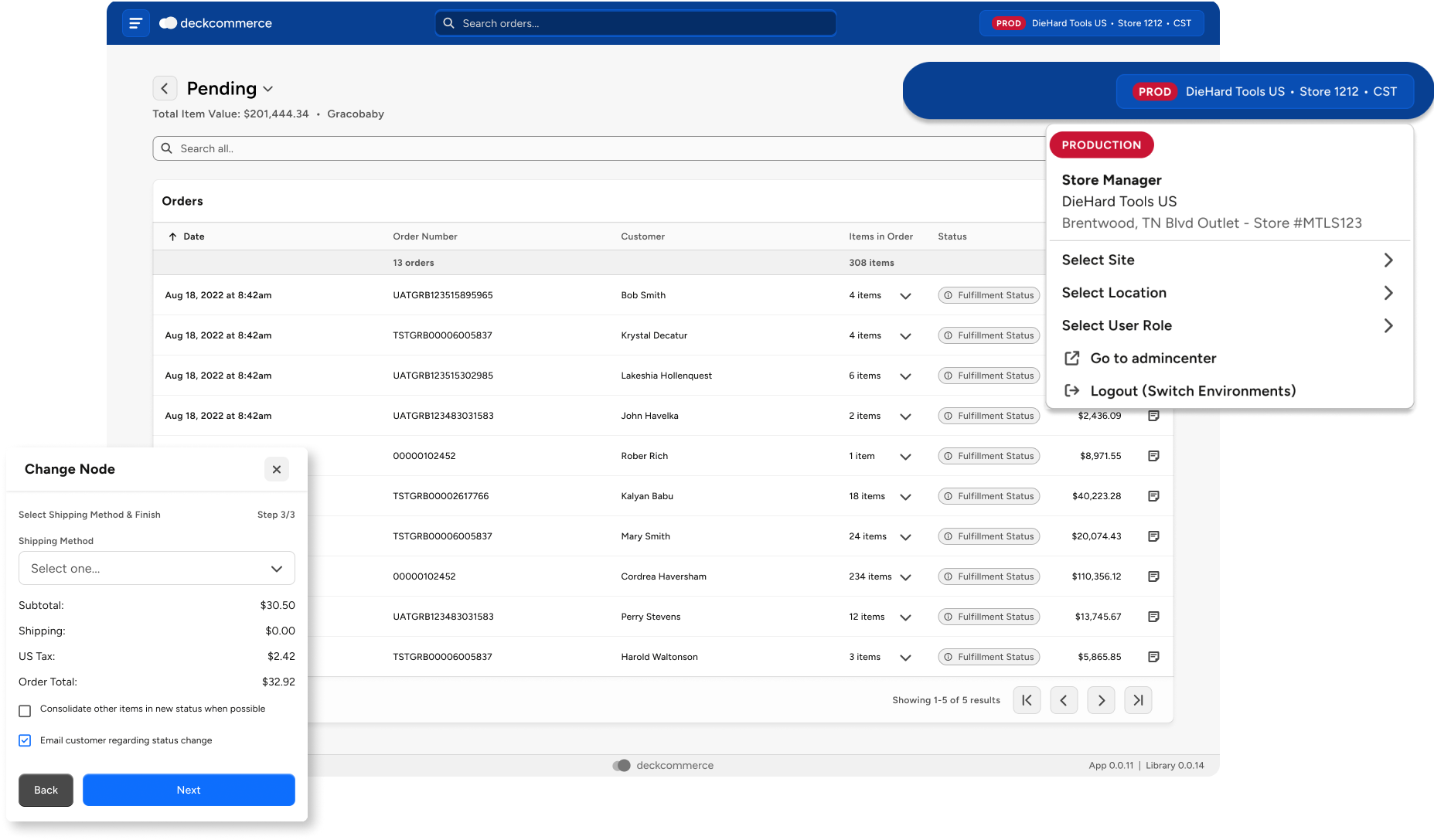Go to last page of results
Image resolution: width=1434 pixels, height=840 pixels.
pyautogui.click(x=1138, y=700)
